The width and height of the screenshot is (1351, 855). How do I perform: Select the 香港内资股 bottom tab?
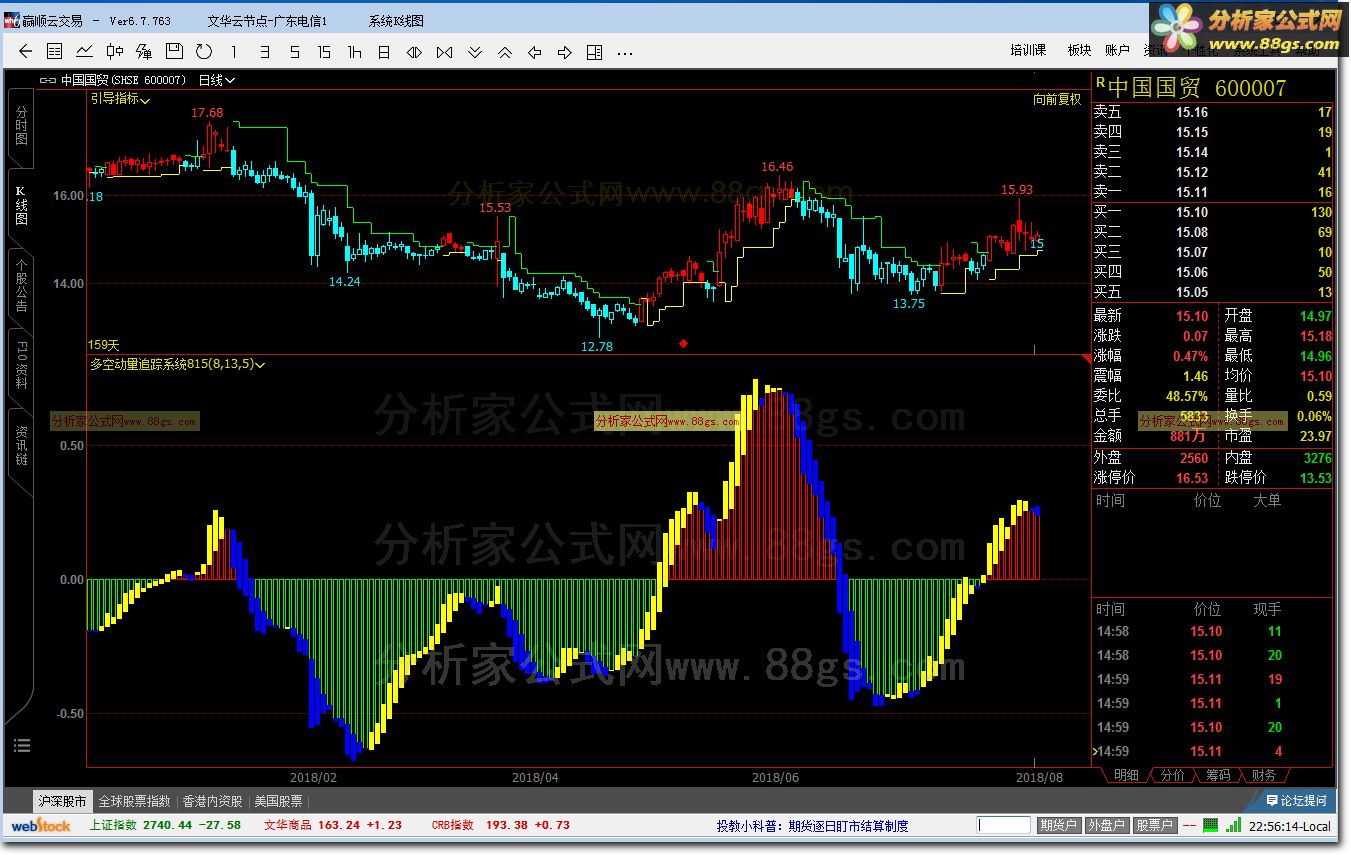212,801
